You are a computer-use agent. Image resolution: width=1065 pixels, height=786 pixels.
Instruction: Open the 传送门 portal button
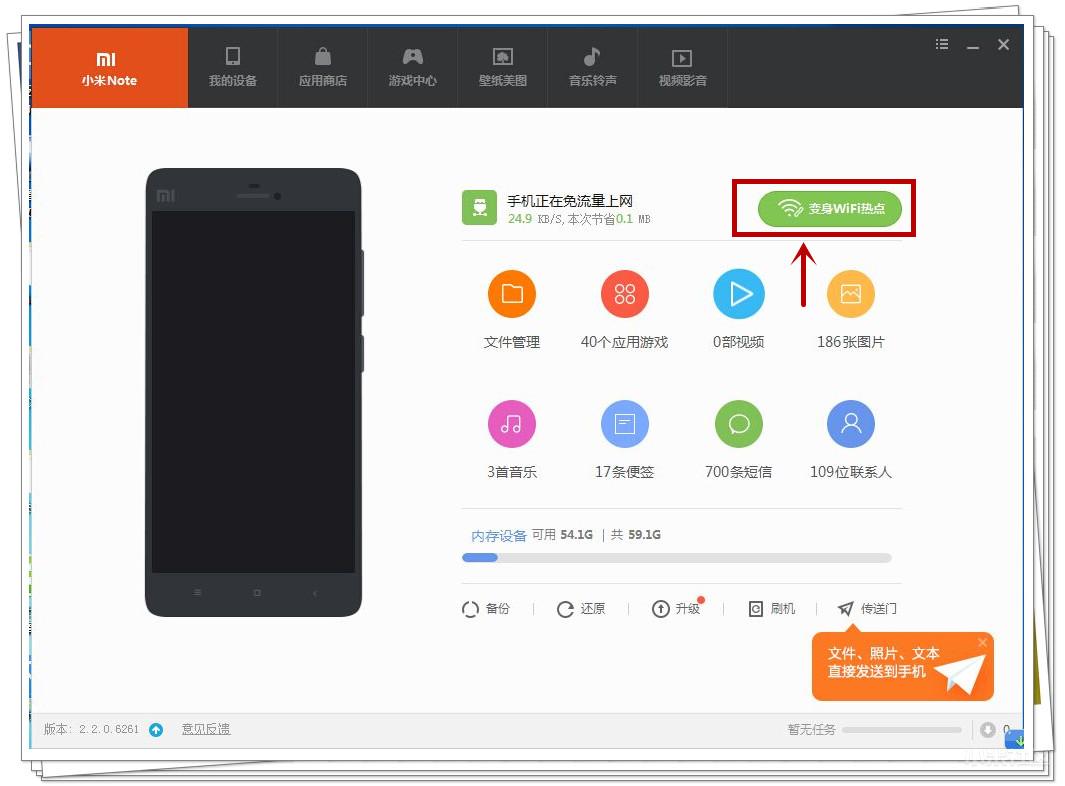pyautogui.click(x=867, y=609)
